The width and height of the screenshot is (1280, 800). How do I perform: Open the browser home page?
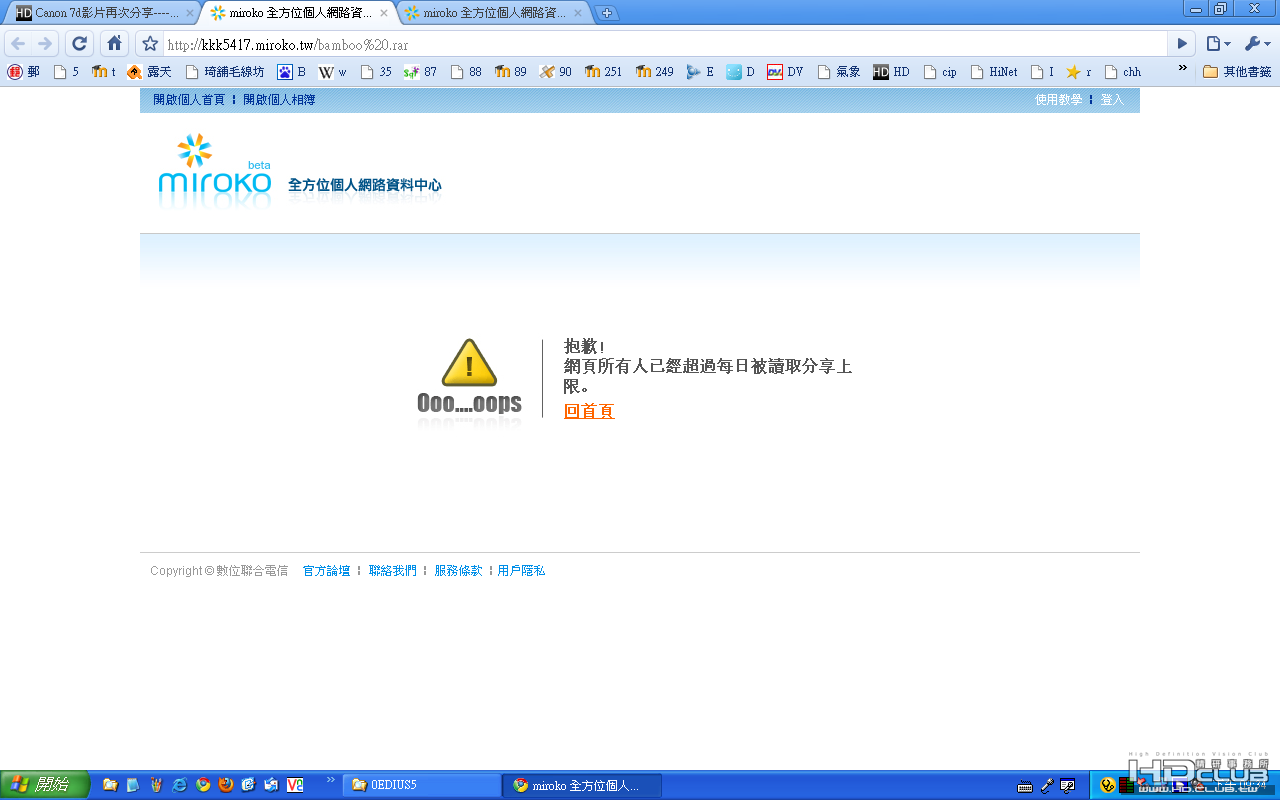(x=115, y=44)
